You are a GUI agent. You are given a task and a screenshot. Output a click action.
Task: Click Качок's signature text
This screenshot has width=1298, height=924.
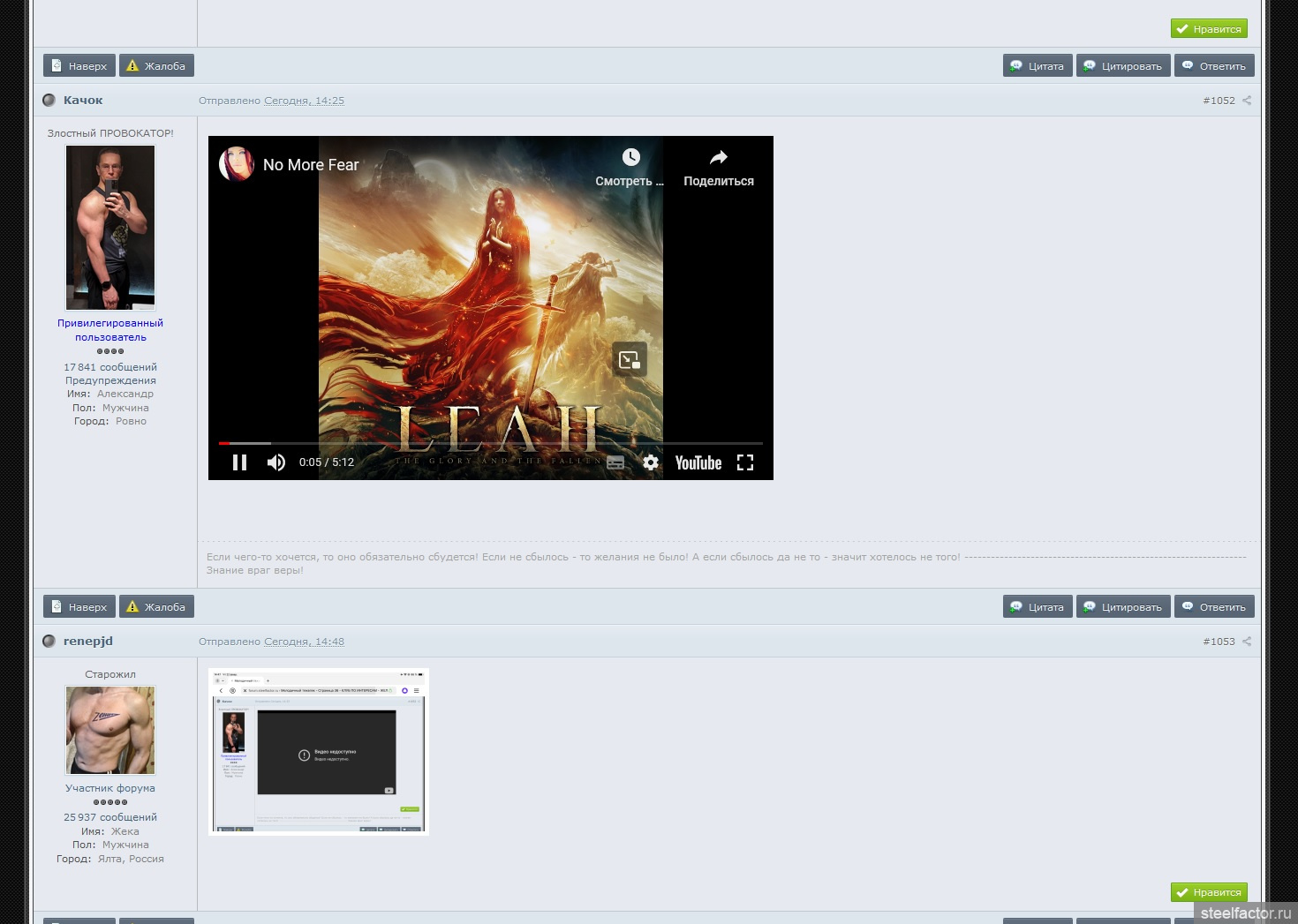coord(726,563)
